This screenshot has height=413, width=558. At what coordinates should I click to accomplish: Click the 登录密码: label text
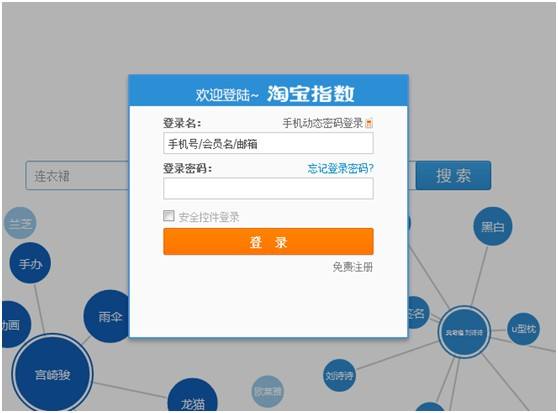click(188, 168)
